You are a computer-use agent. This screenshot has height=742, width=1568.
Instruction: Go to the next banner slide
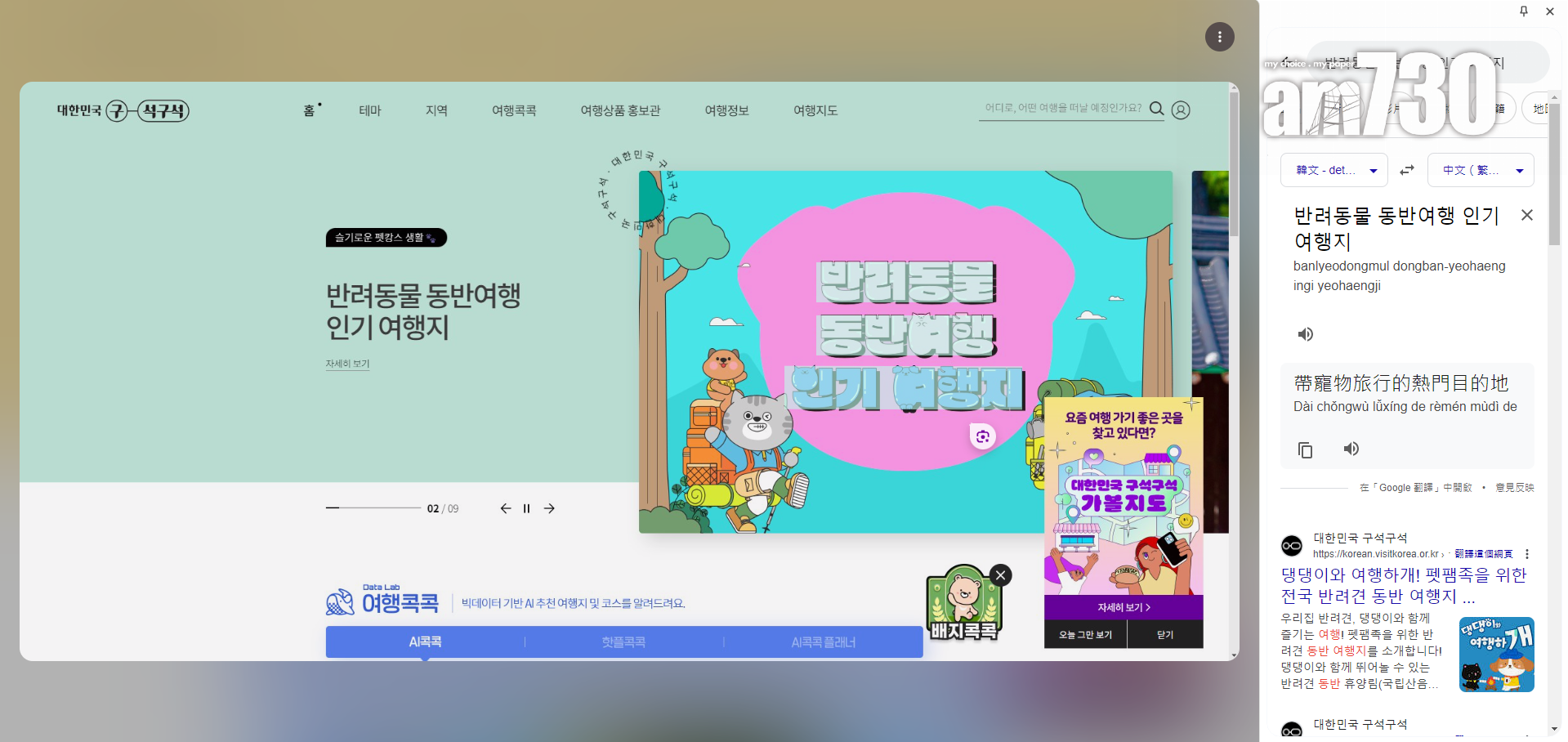tap(550, 508)
